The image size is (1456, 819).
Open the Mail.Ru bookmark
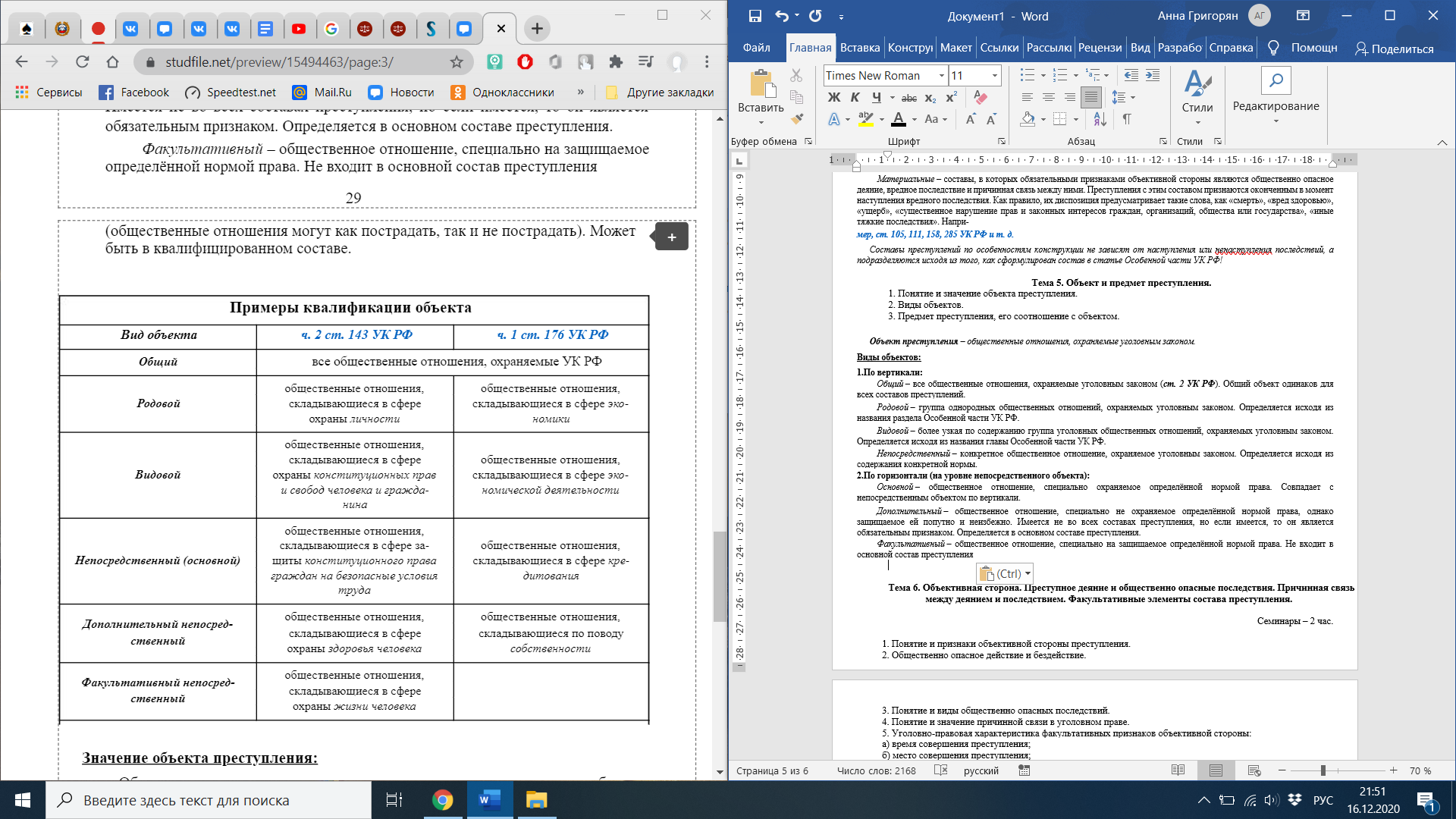coord(322,92)
